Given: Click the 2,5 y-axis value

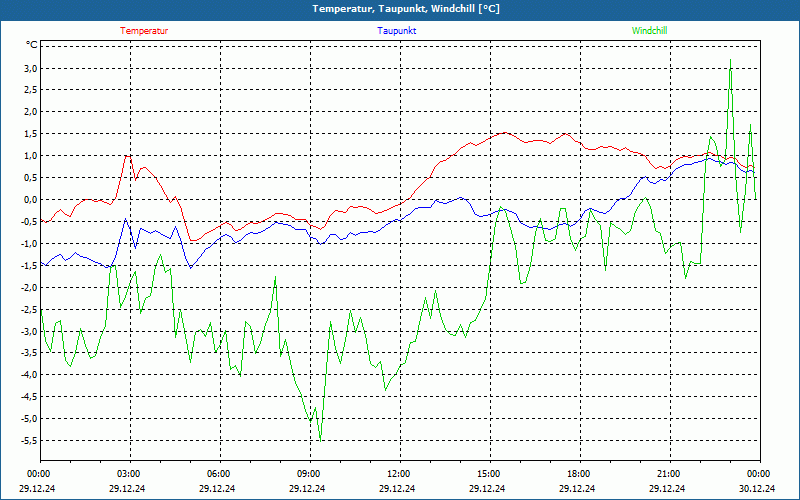Looking at the screenshot, I should [31, 90].
